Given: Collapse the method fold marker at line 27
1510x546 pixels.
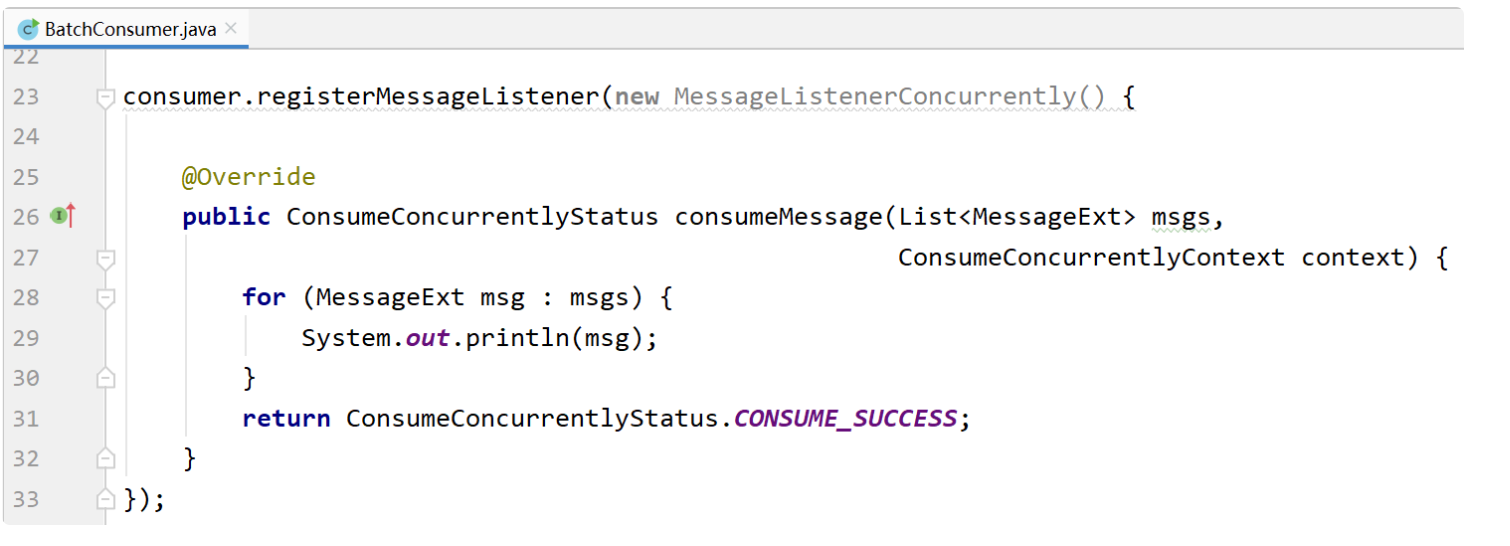Looking at the screenshot, I should [105, 259].
